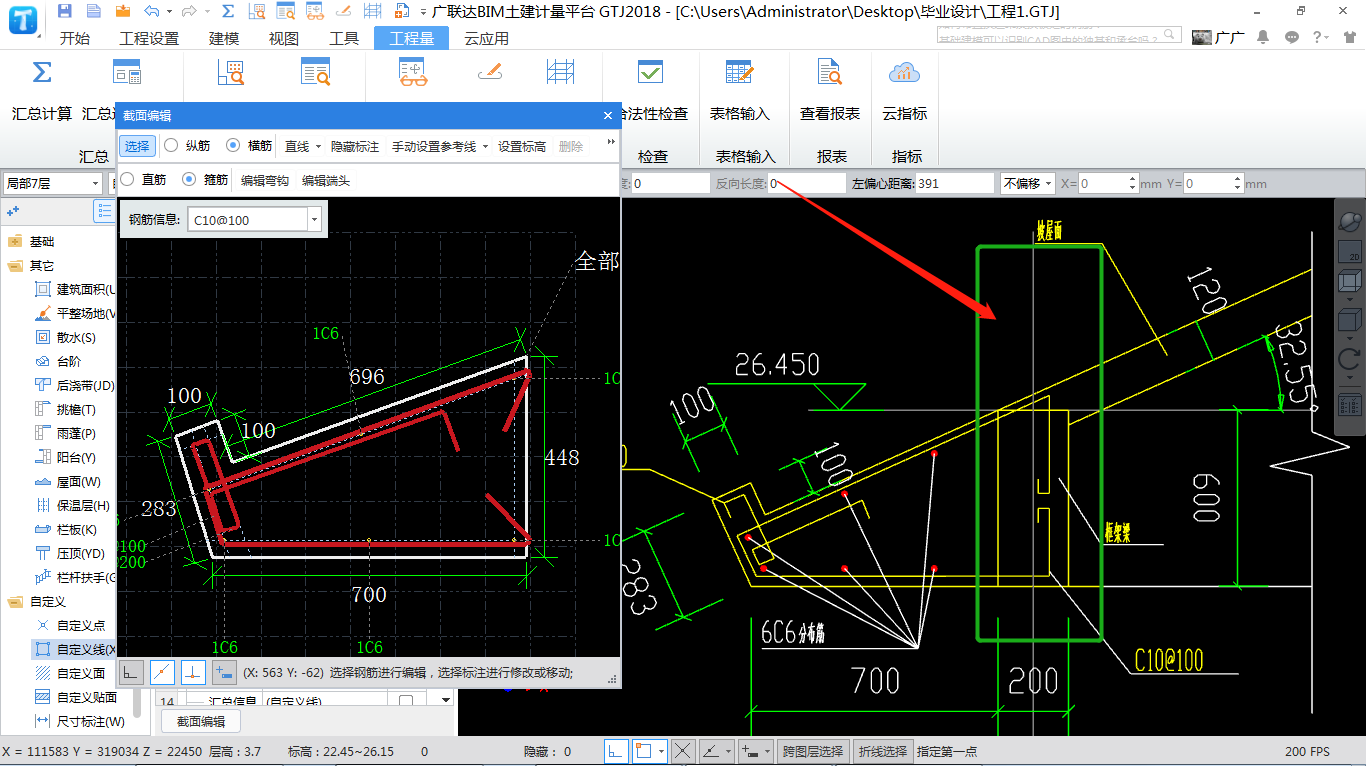Switch to the 开始 ribbon tab

tap(75, 38)
